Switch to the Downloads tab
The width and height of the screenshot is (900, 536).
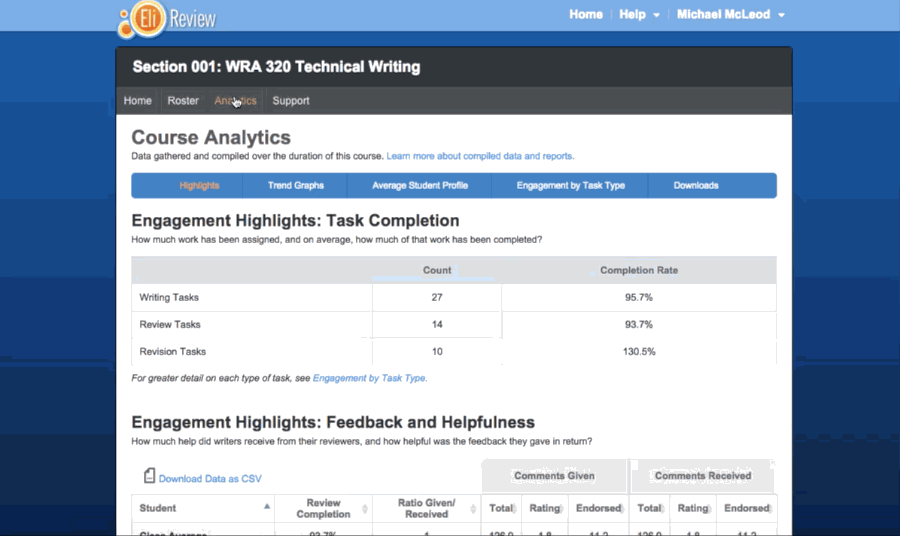click(x=696, y=185)
